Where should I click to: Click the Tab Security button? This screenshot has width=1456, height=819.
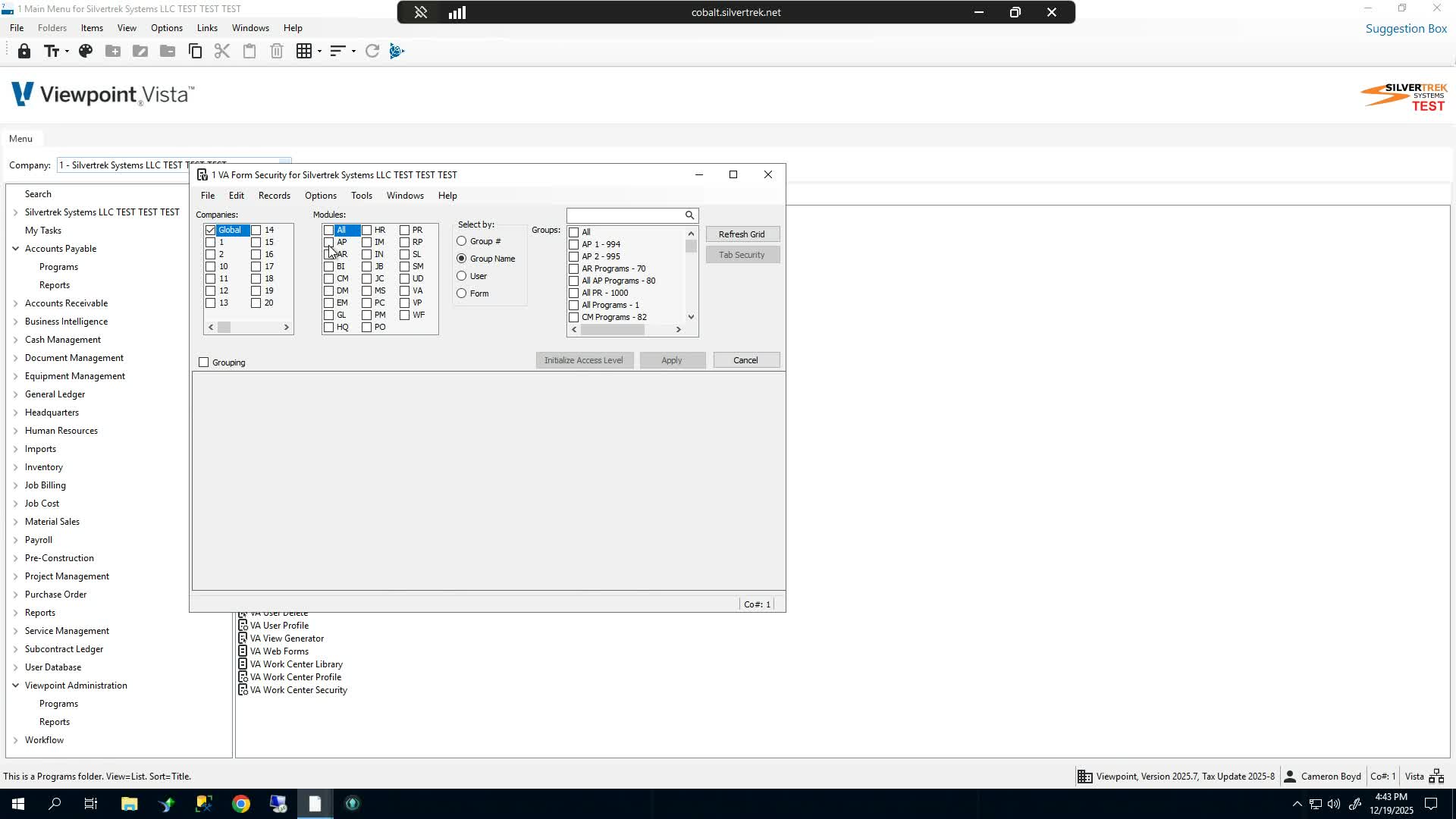point(742,255)
